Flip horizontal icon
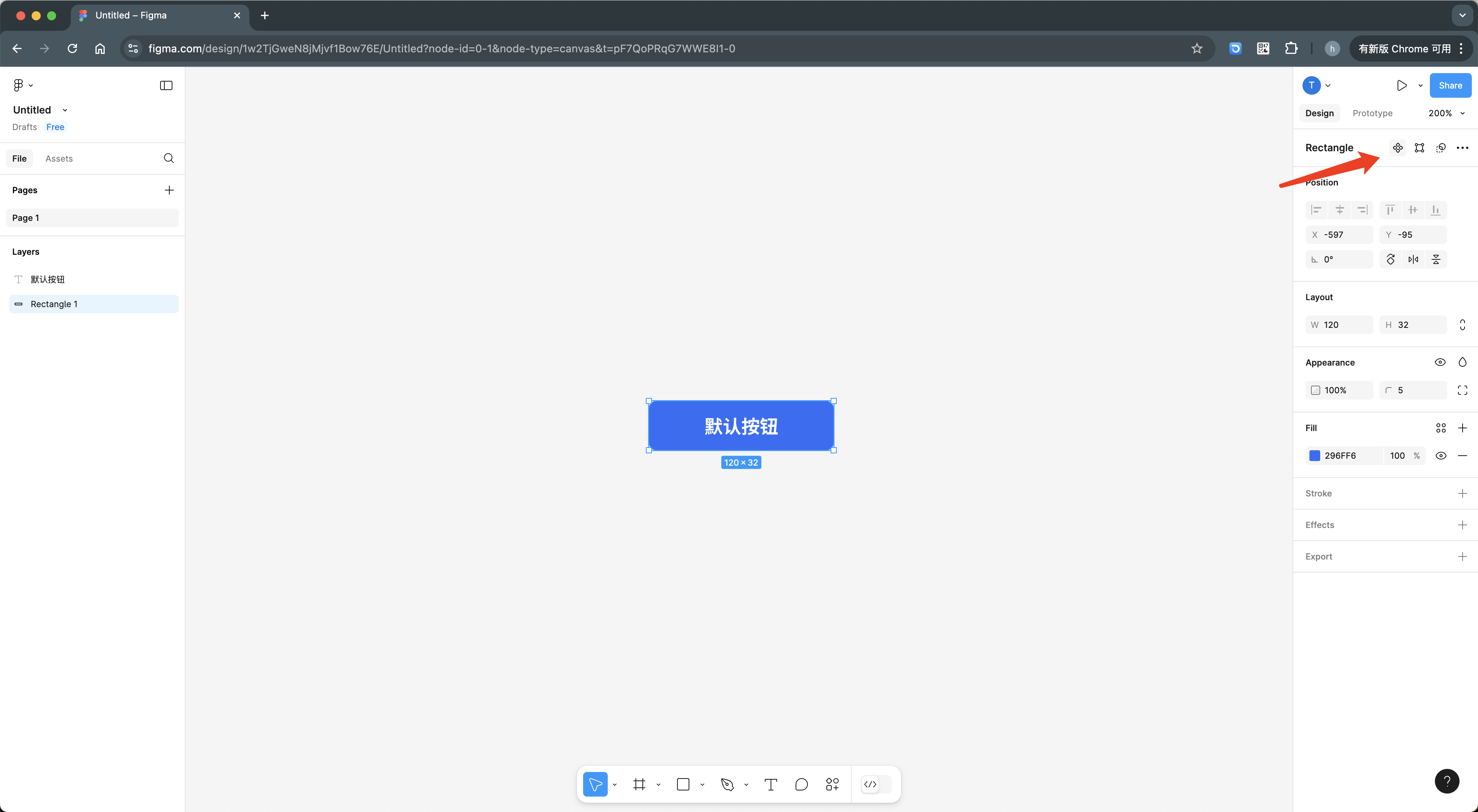Viewport: 1478px width, 812px height. (x=1413, y=259)
